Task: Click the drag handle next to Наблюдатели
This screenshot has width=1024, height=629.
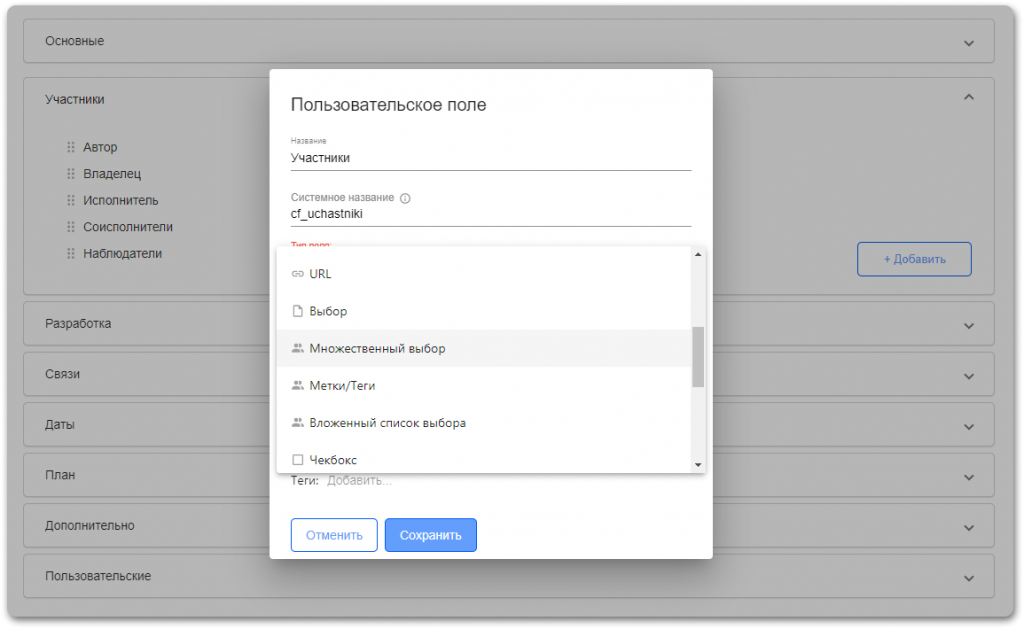Action: [x=71, y=253]
